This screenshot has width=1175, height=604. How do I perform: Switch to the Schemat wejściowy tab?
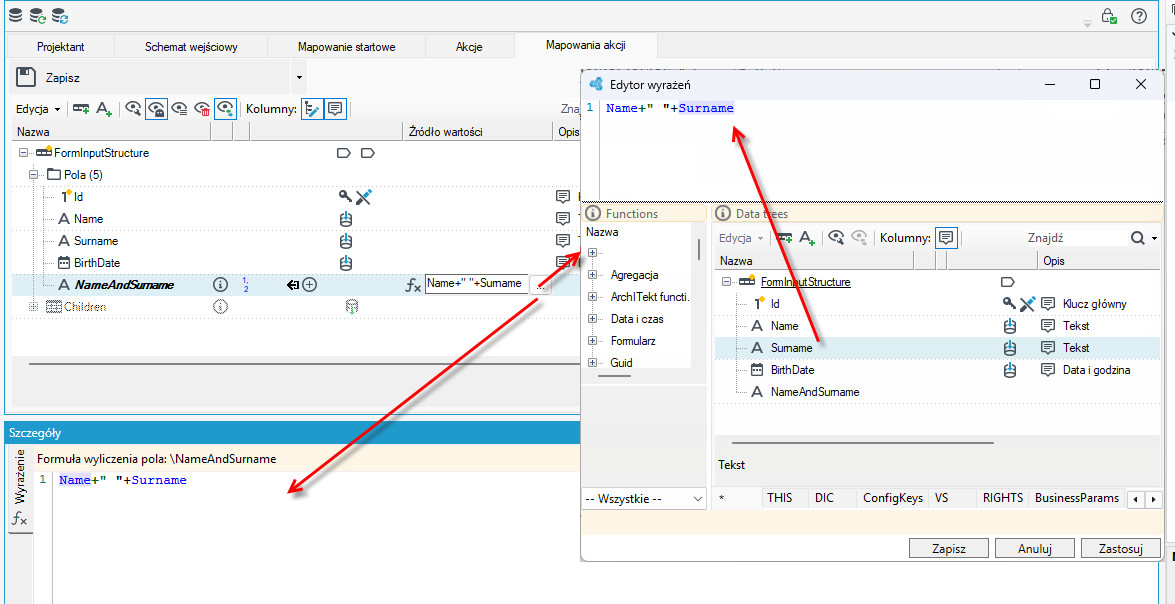click(x=191, y=46)
